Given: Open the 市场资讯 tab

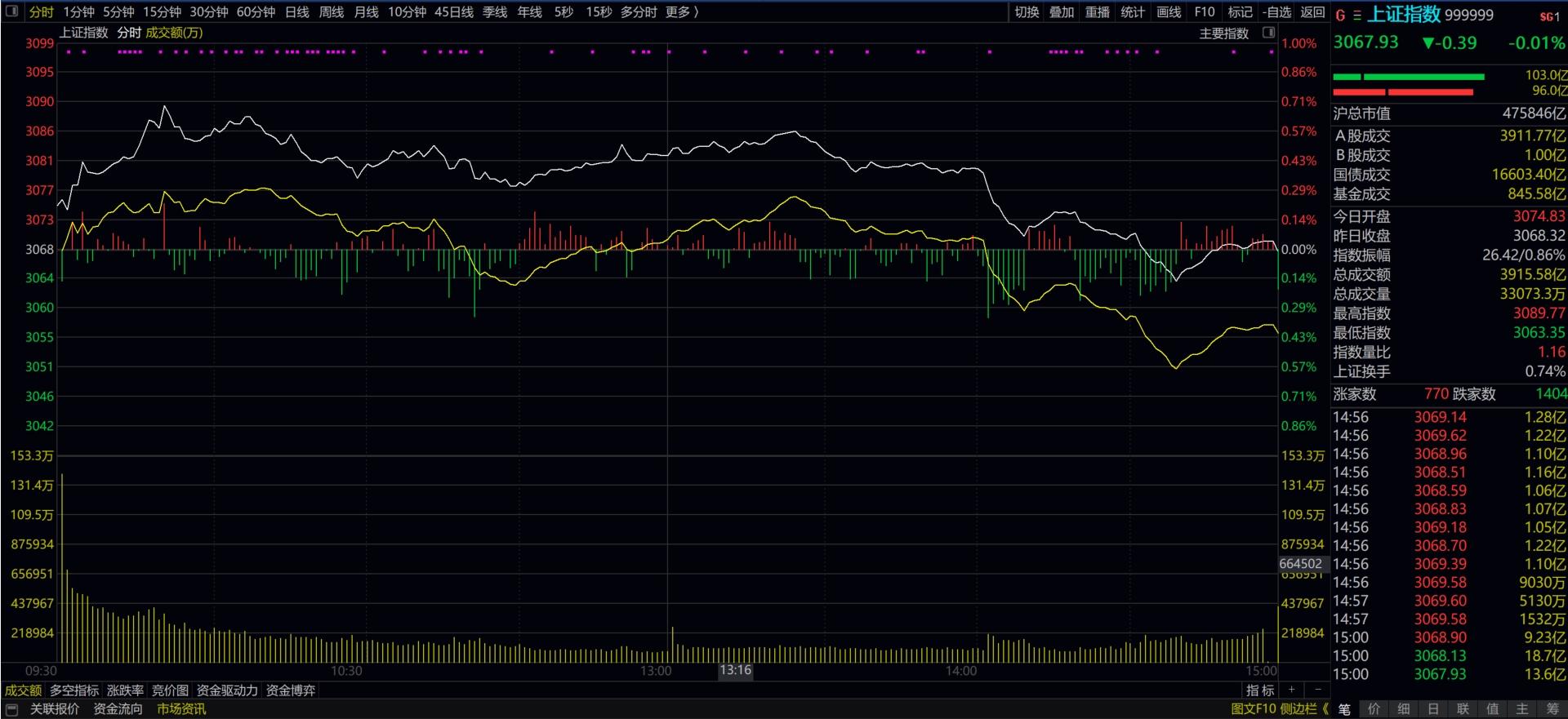Looking at the screenshot, I should coord(181,709).
